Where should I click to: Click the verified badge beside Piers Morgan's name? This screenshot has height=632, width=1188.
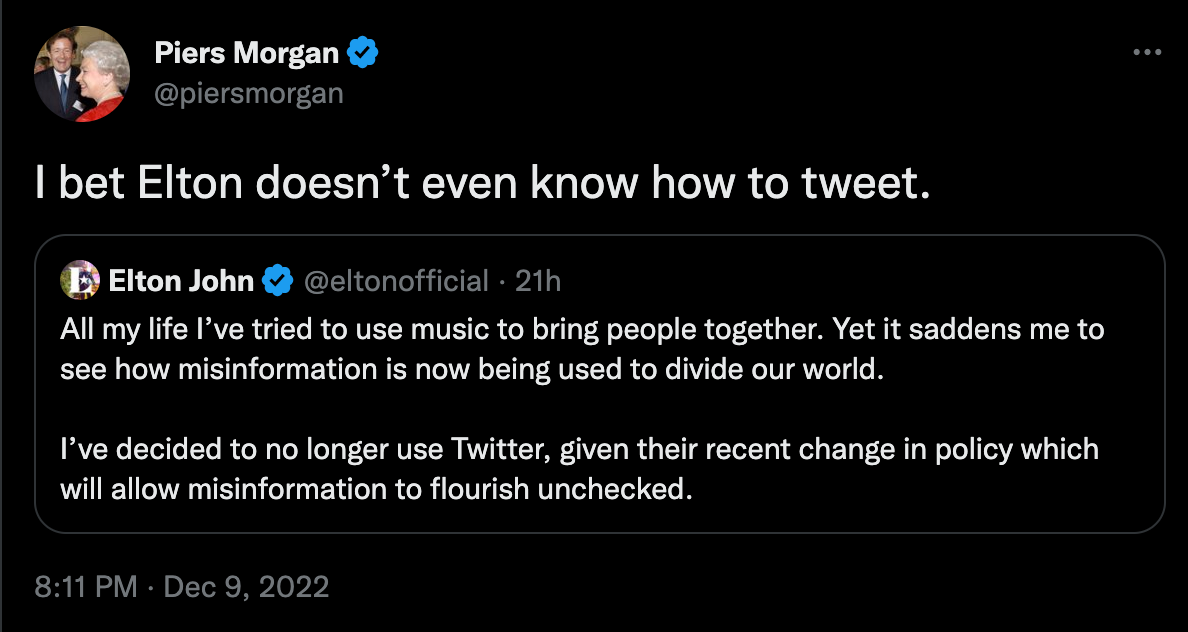[x=362, y=53]
